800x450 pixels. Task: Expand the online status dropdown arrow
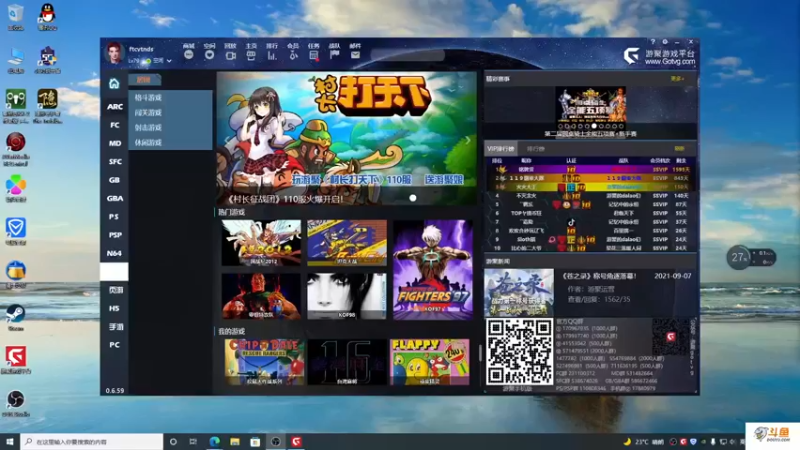click(169, 61)
